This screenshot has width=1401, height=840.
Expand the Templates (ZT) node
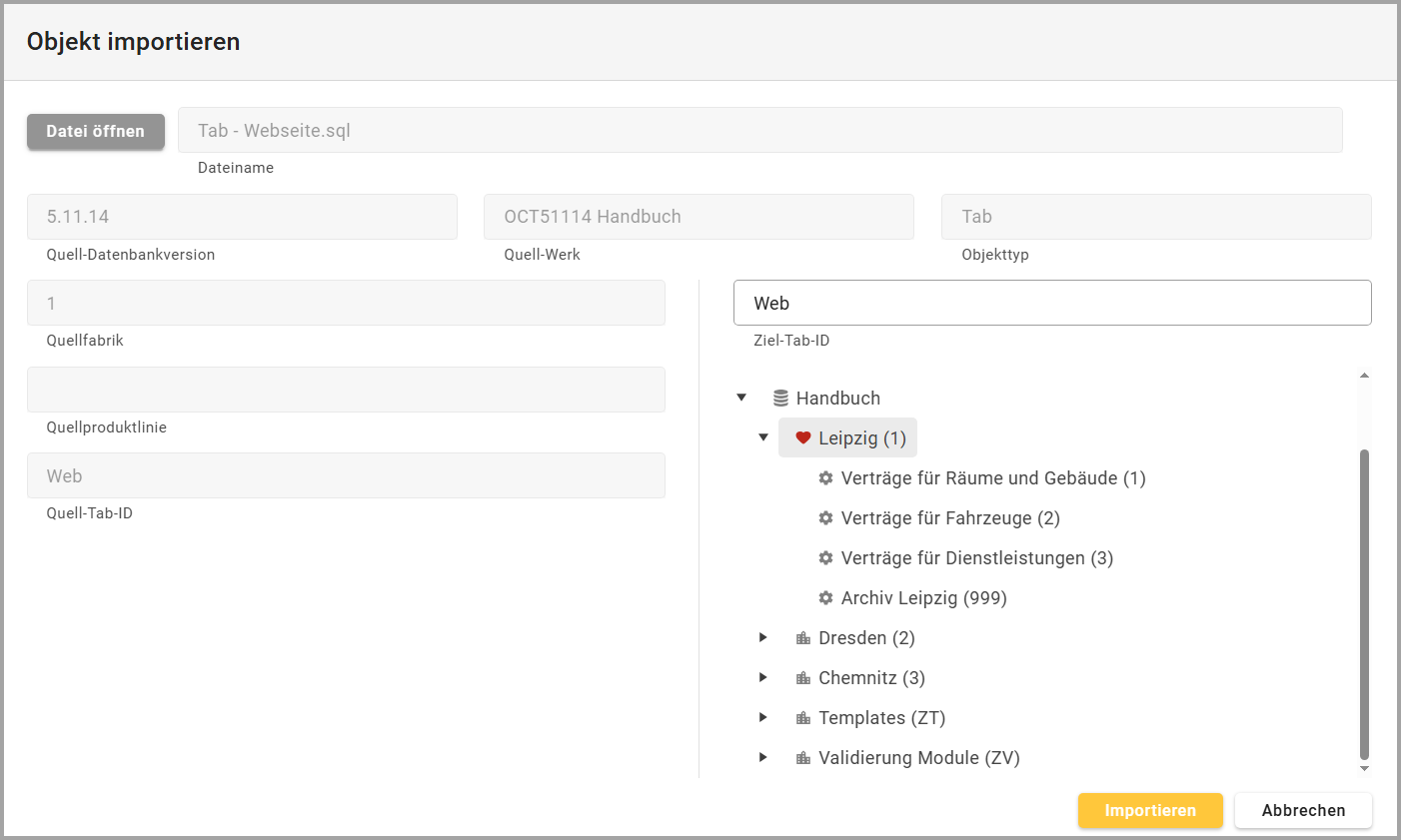click(763, 717)
